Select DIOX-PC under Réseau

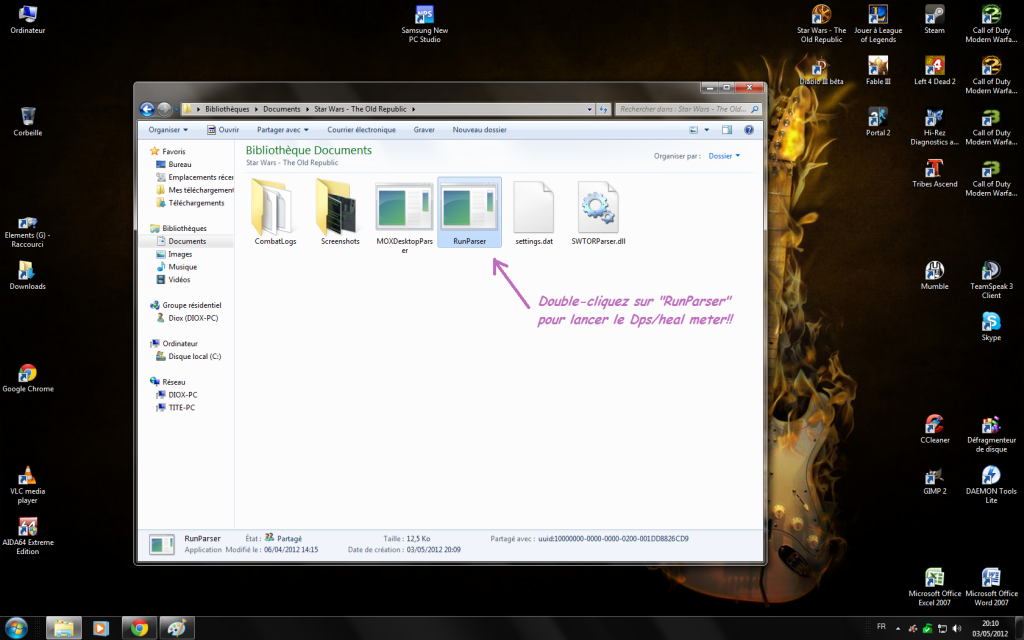[176, 394]
